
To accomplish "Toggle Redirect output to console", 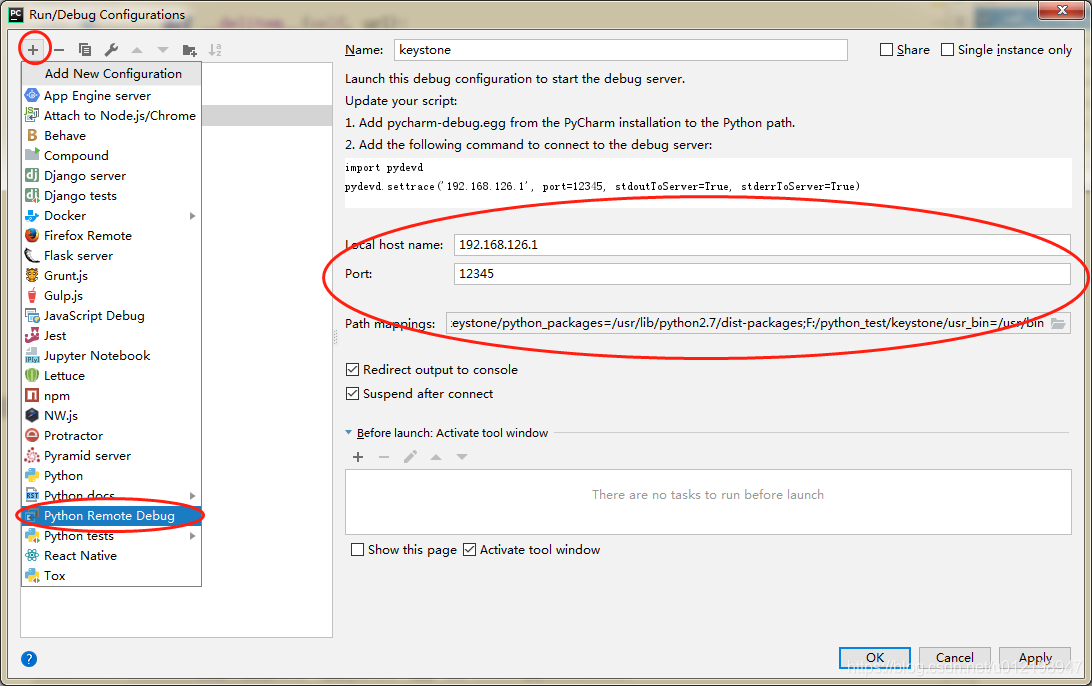I will [352, 370].
